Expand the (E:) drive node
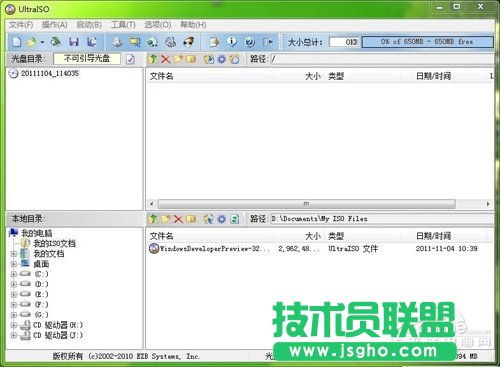This screenshot has height=367, width=500. click(x=14, y=294)
